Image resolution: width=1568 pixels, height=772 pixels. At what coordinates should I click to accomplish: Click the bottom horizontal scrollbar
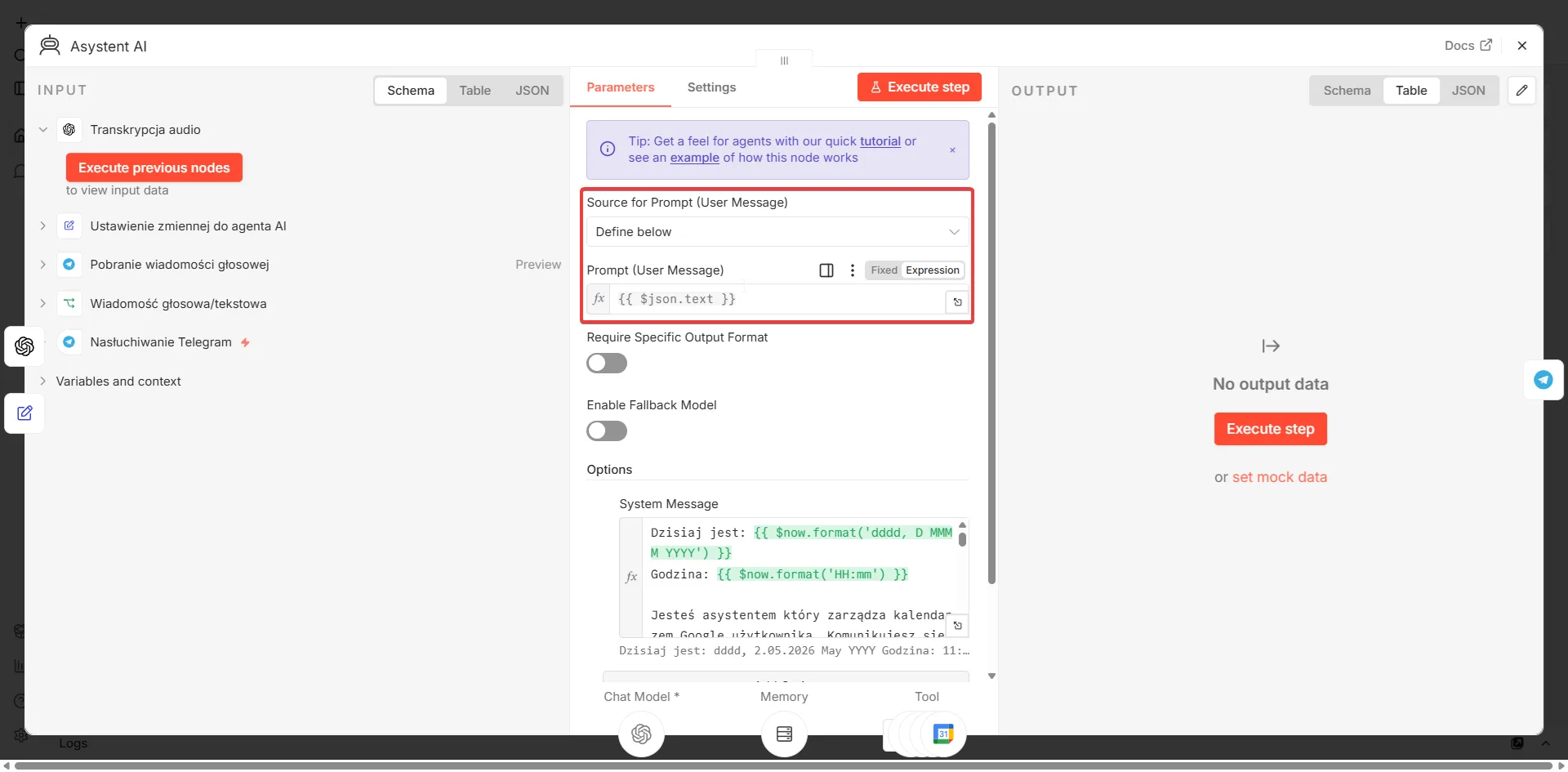pyautogui.click(x=784, y=765)
